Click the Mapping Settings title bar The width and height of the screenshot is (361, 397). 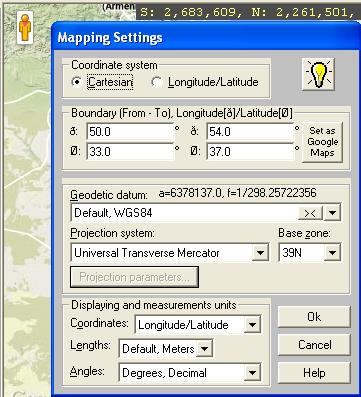point(207,37)
